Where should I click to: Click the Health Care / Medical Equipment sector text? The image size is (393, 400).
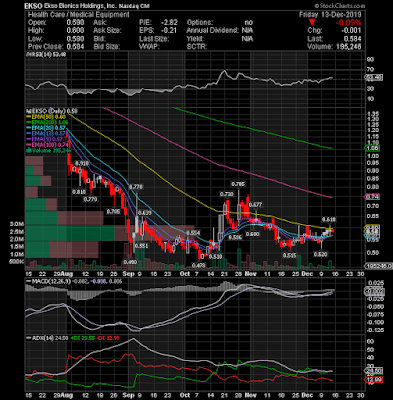pyautogui.click(x=78, y=15)
